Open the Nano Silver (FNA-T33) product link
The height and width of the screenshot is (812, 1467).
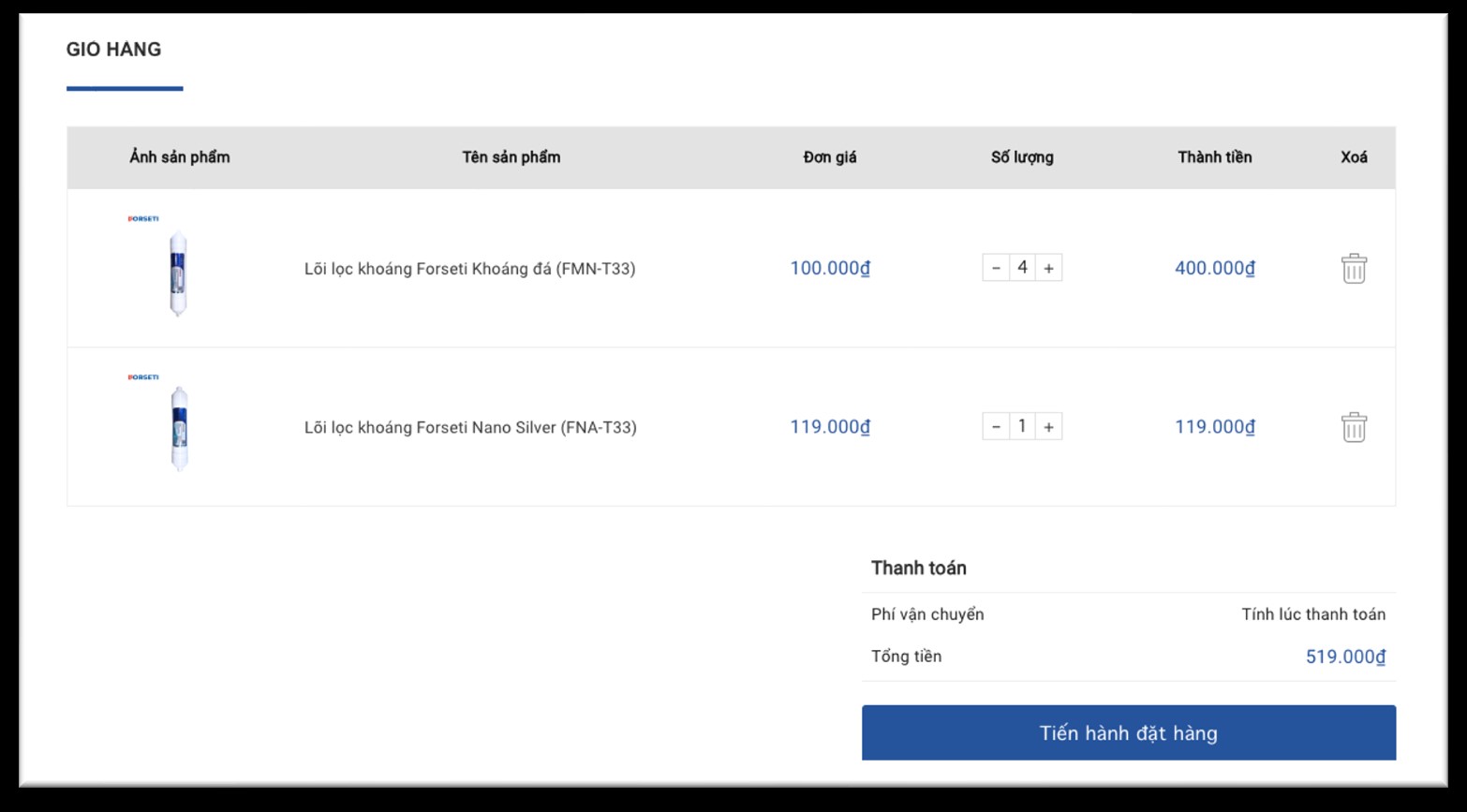tap(470, 428)
